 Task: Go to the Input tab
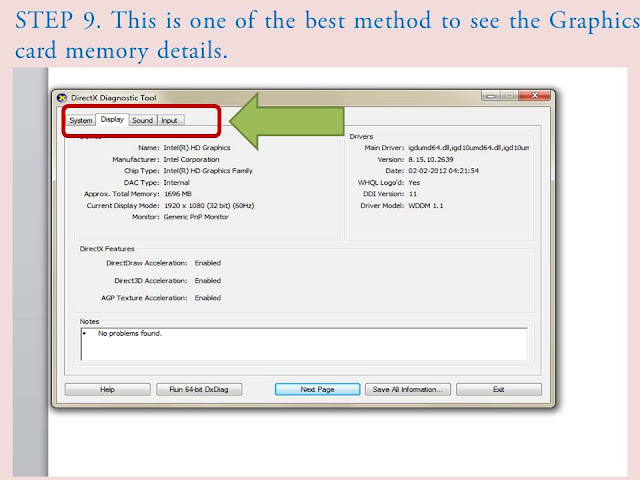coord(169,120)
